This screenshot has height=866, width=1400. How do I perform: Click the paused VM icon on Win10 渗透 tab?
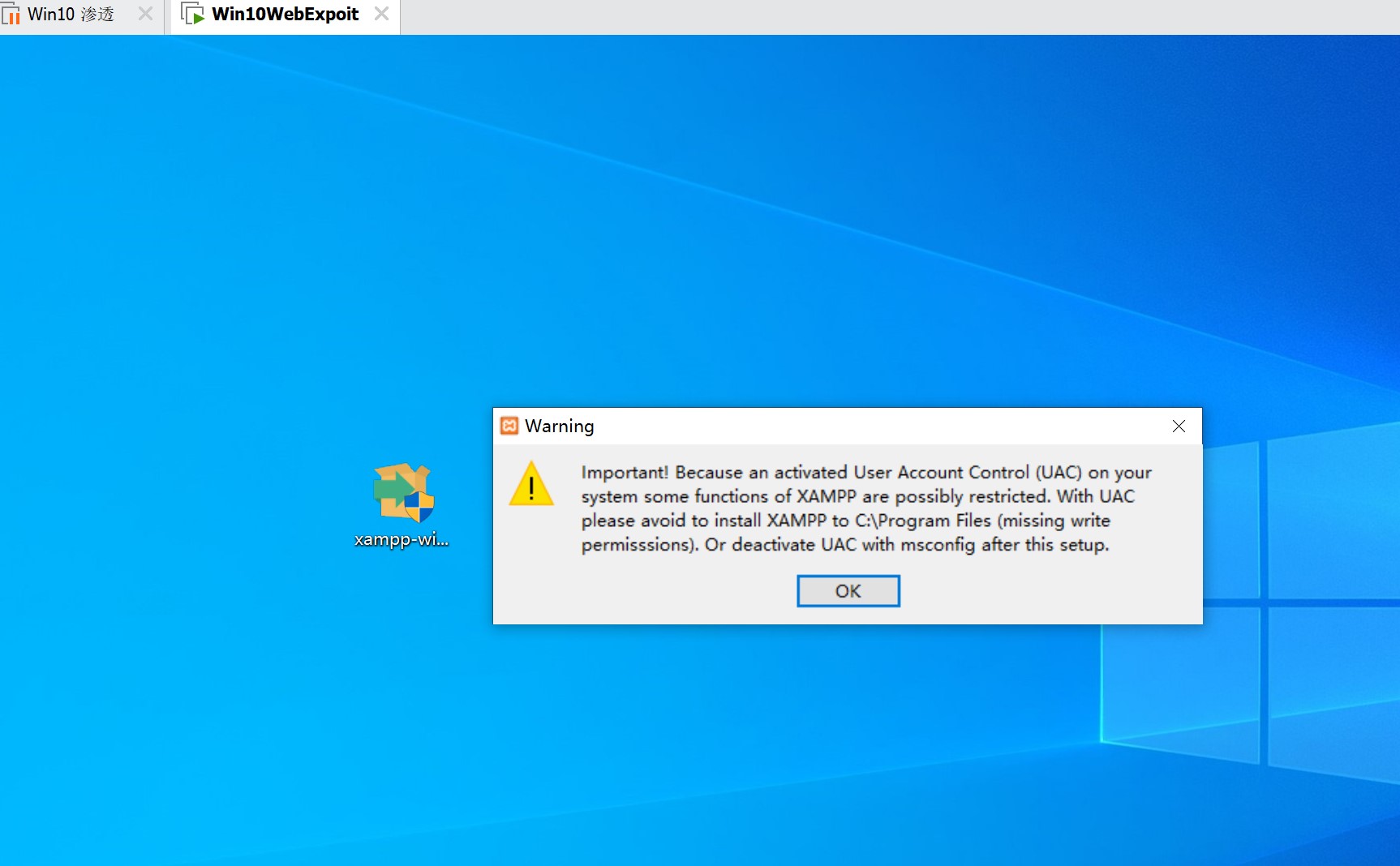(11, 14)
